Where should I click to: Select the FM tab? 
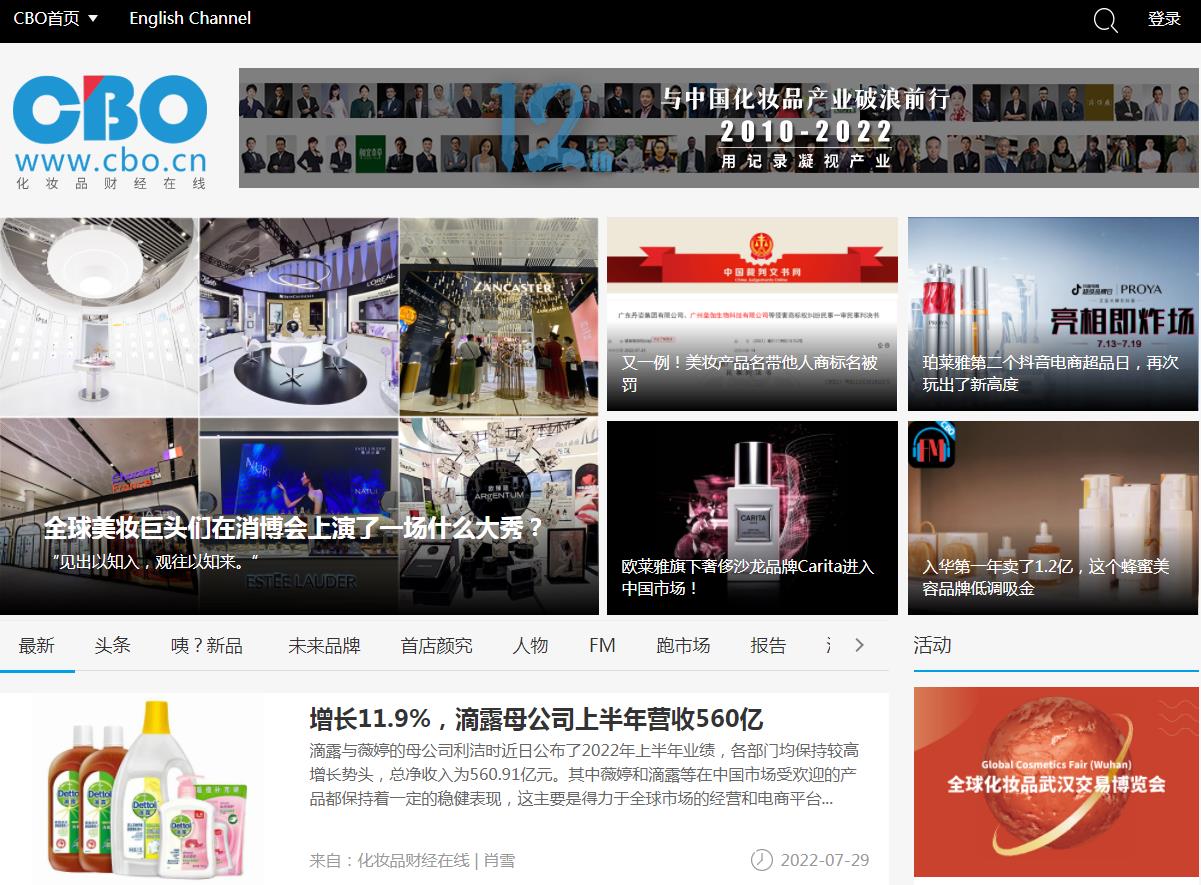(602, 646)
